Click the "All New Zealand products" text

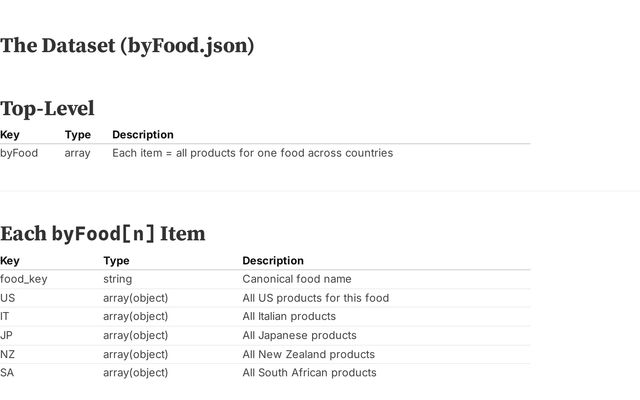pyautogui.click(x=308, y=354)
